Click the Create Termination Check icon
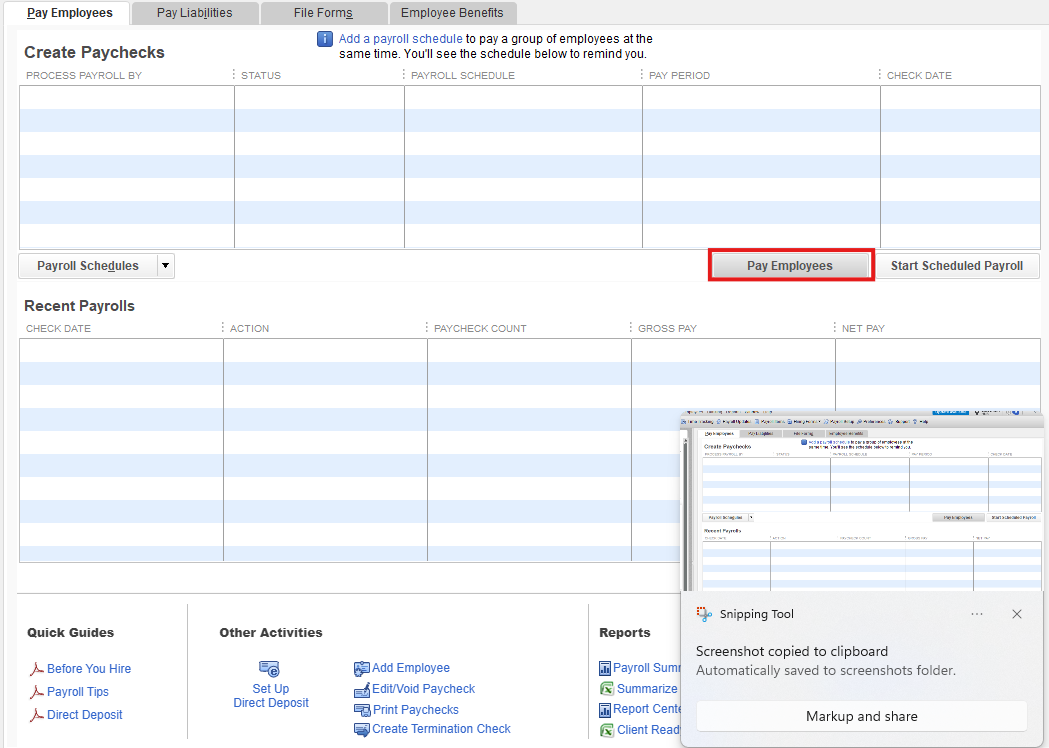 (x=362, y=730)
